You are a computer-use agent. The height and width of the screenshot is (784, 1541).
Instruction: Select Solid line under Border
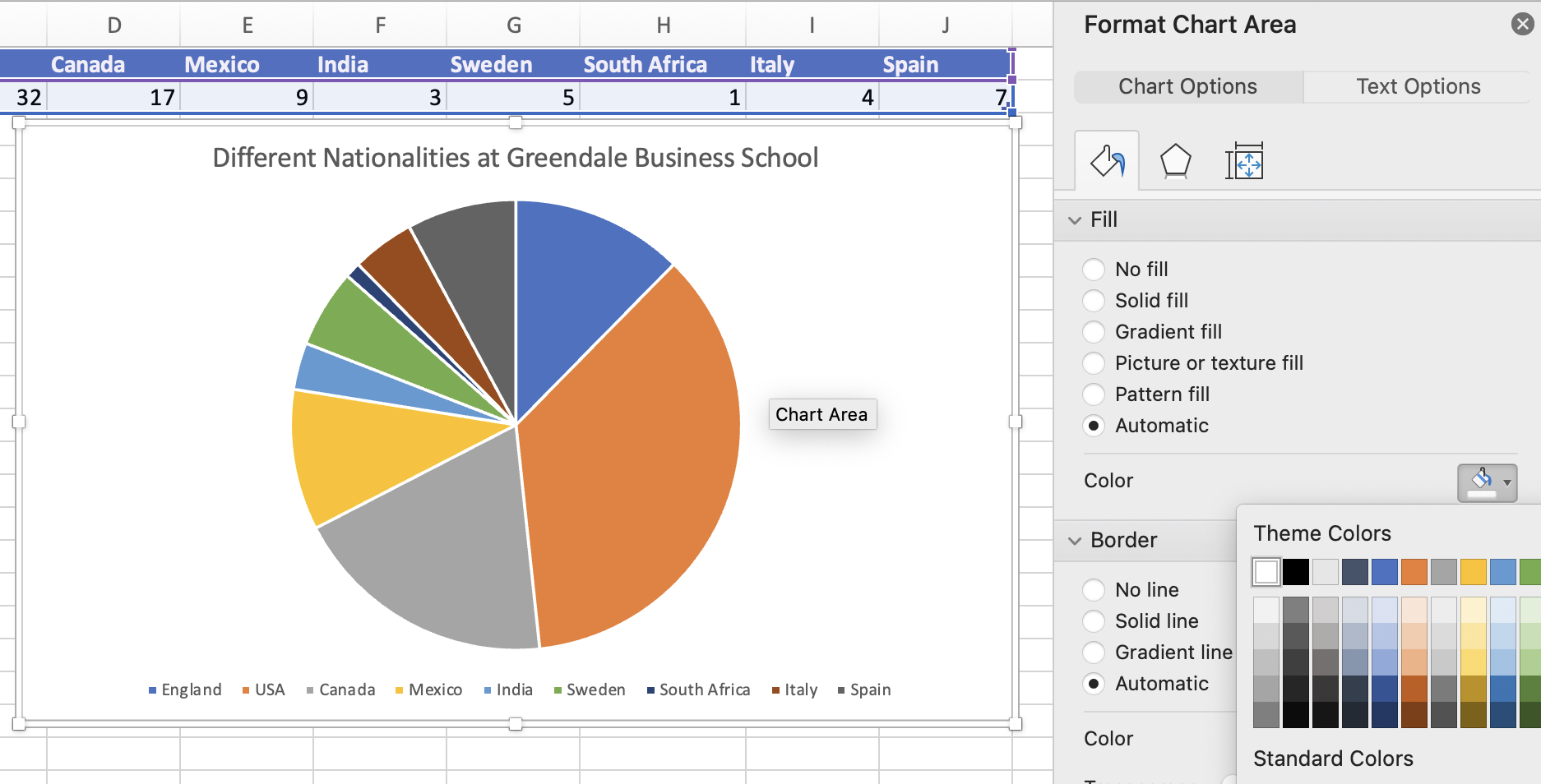[1094, 620]
